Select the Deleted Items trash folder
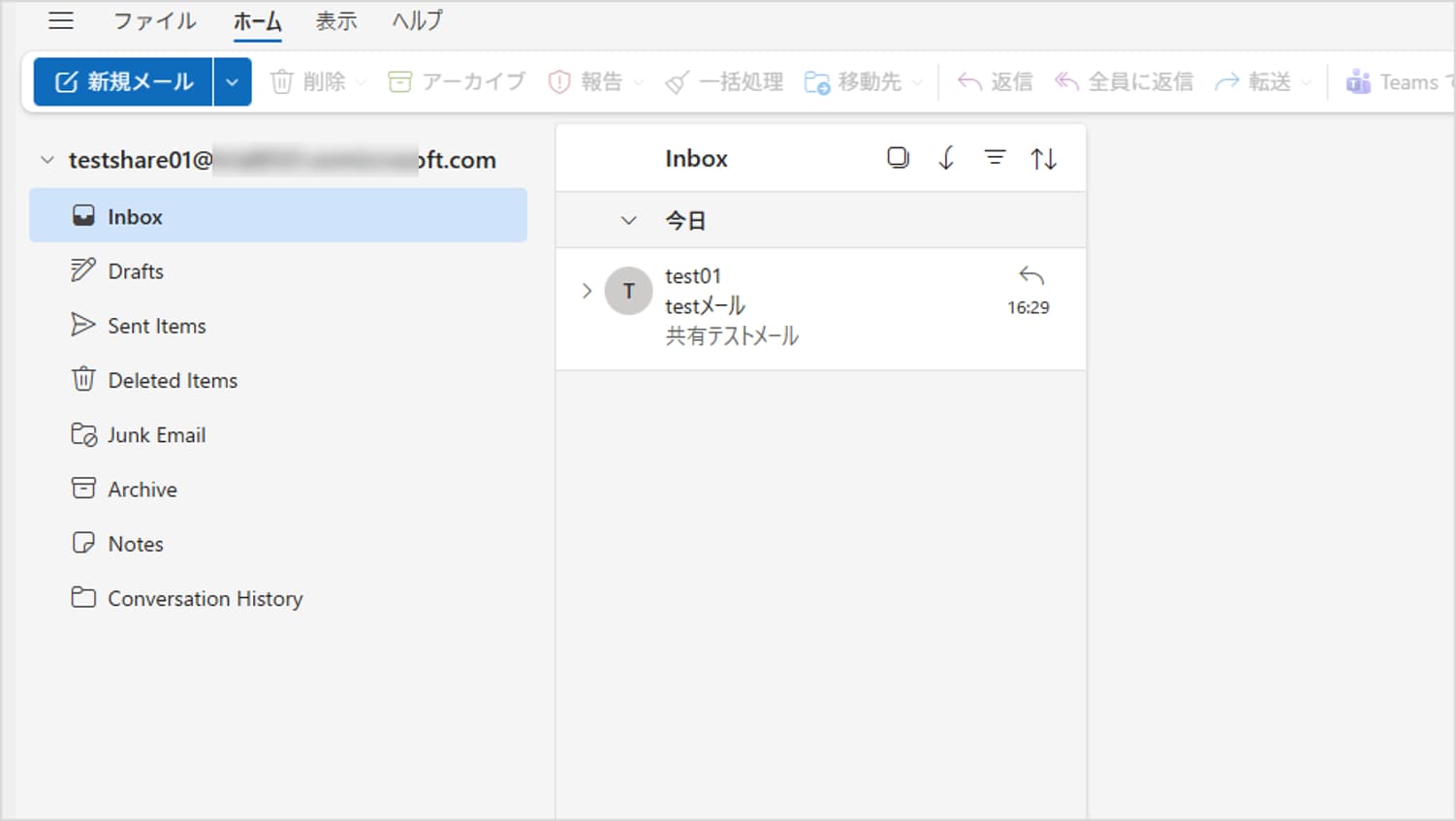This screenshot has height=821, width=1456. [x=172, y=380]
